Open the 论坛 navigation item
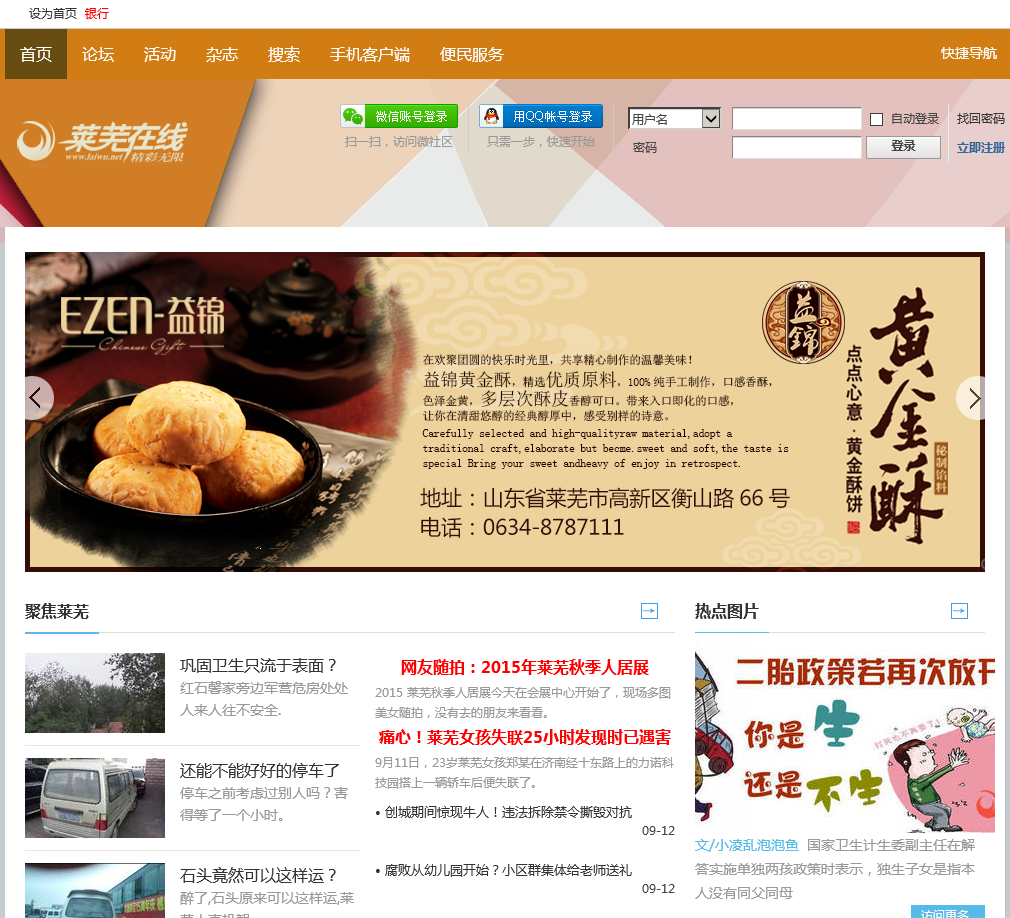1010x918 pixels. tap(98, 54)
